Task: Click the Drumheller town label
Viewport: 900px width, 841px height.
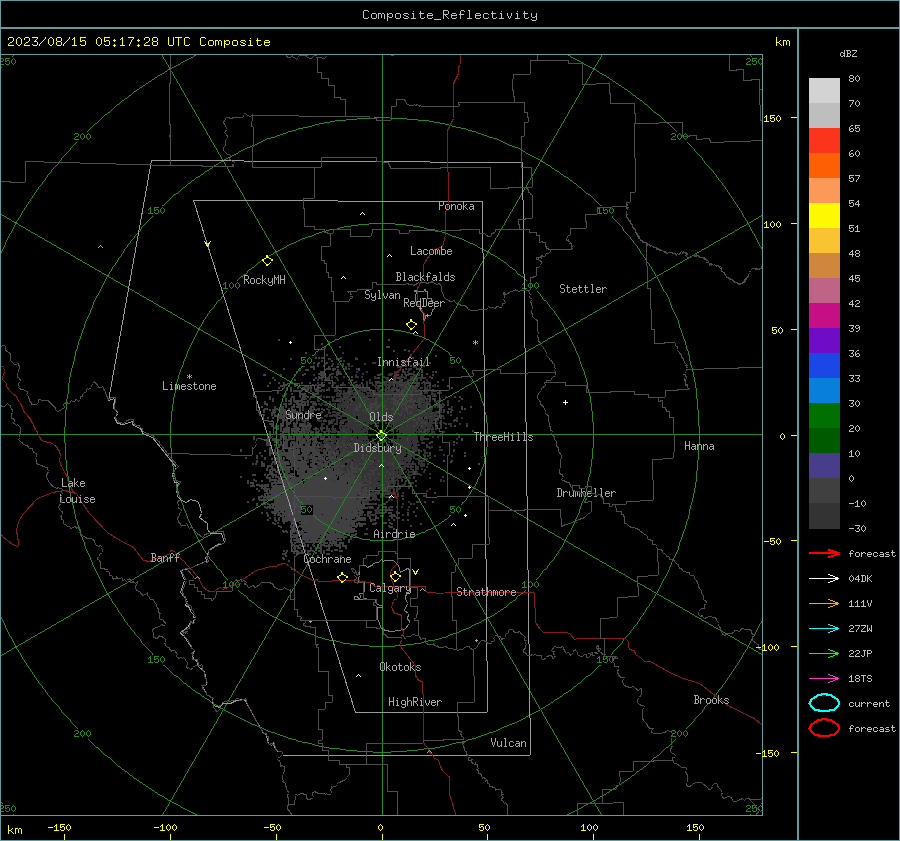Action: [586, 493]
